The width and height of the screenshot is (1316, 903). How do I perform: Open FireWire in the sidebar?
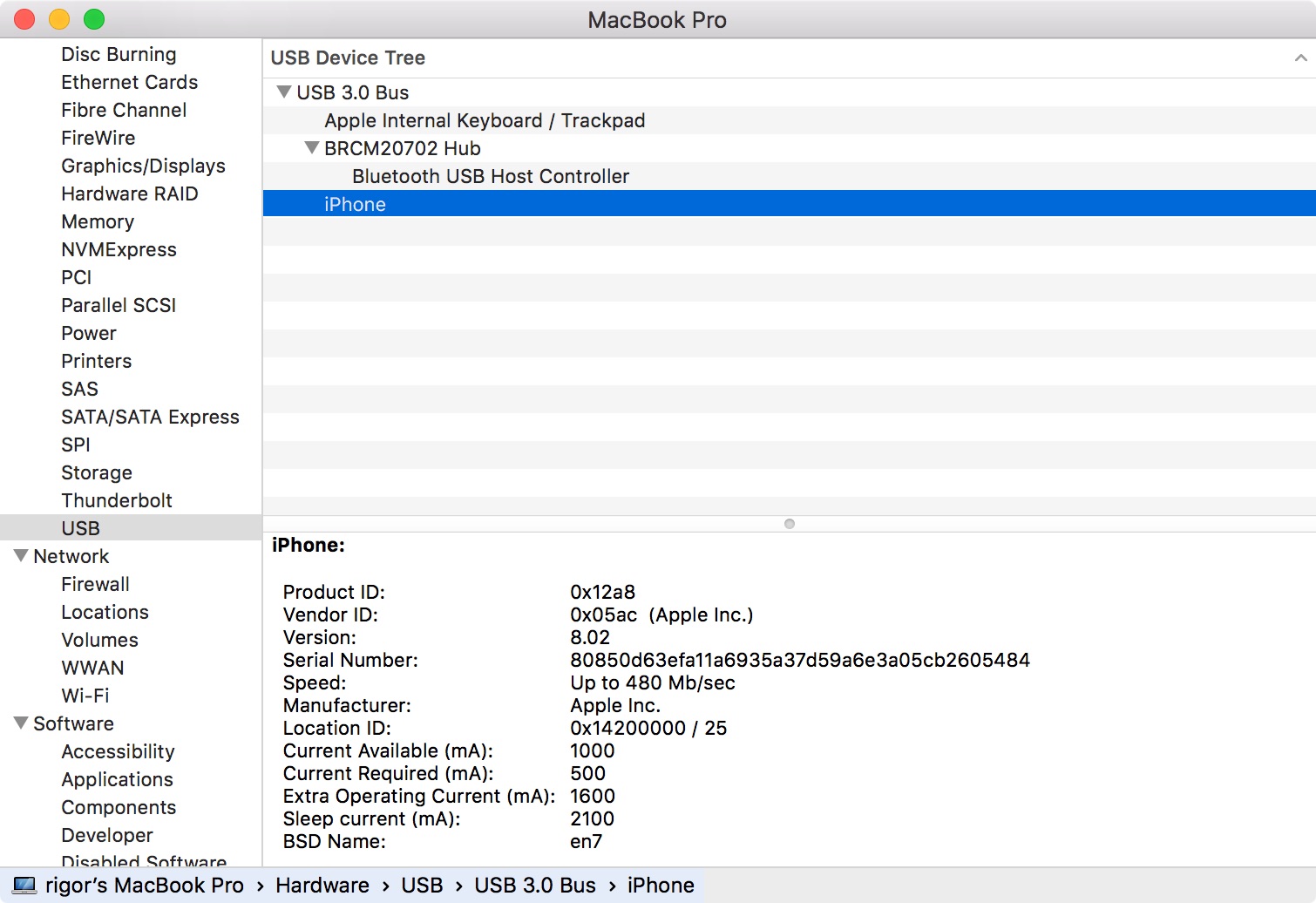pos(98,138)
